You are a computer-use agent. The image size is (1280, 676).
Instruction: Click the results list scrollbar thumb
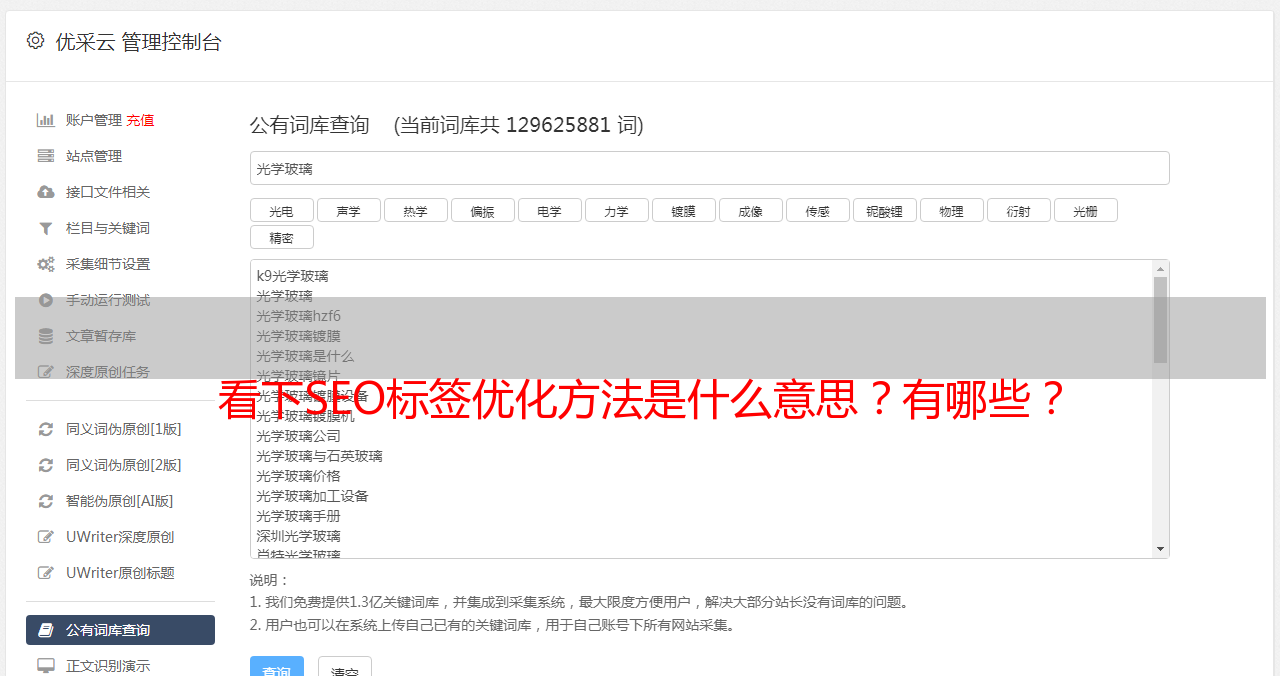point(1160,320)
